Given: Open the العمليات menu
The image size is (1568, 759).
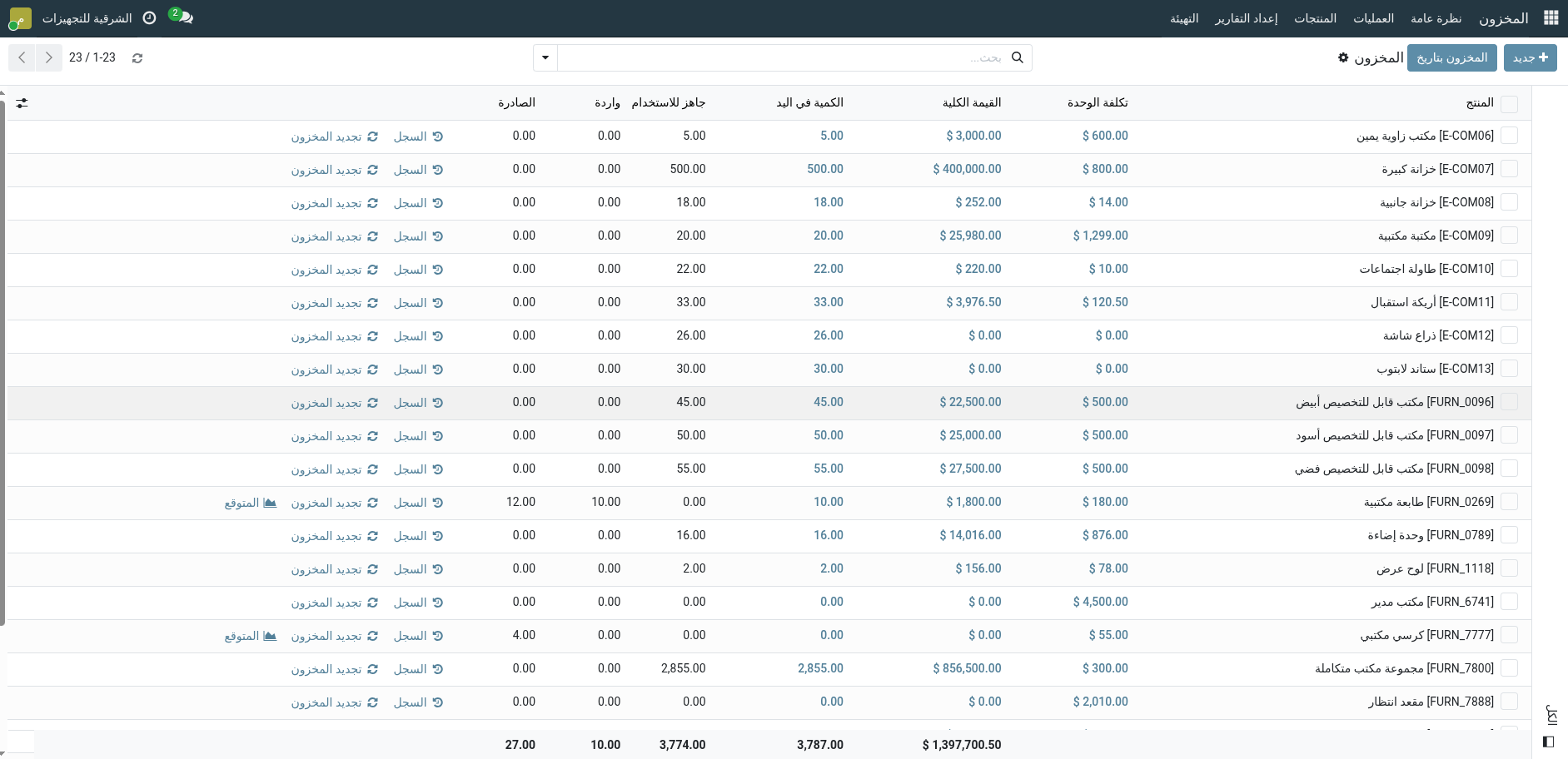Looking at the screenshot, I should pyautogui.click(x=1373, y=17).
